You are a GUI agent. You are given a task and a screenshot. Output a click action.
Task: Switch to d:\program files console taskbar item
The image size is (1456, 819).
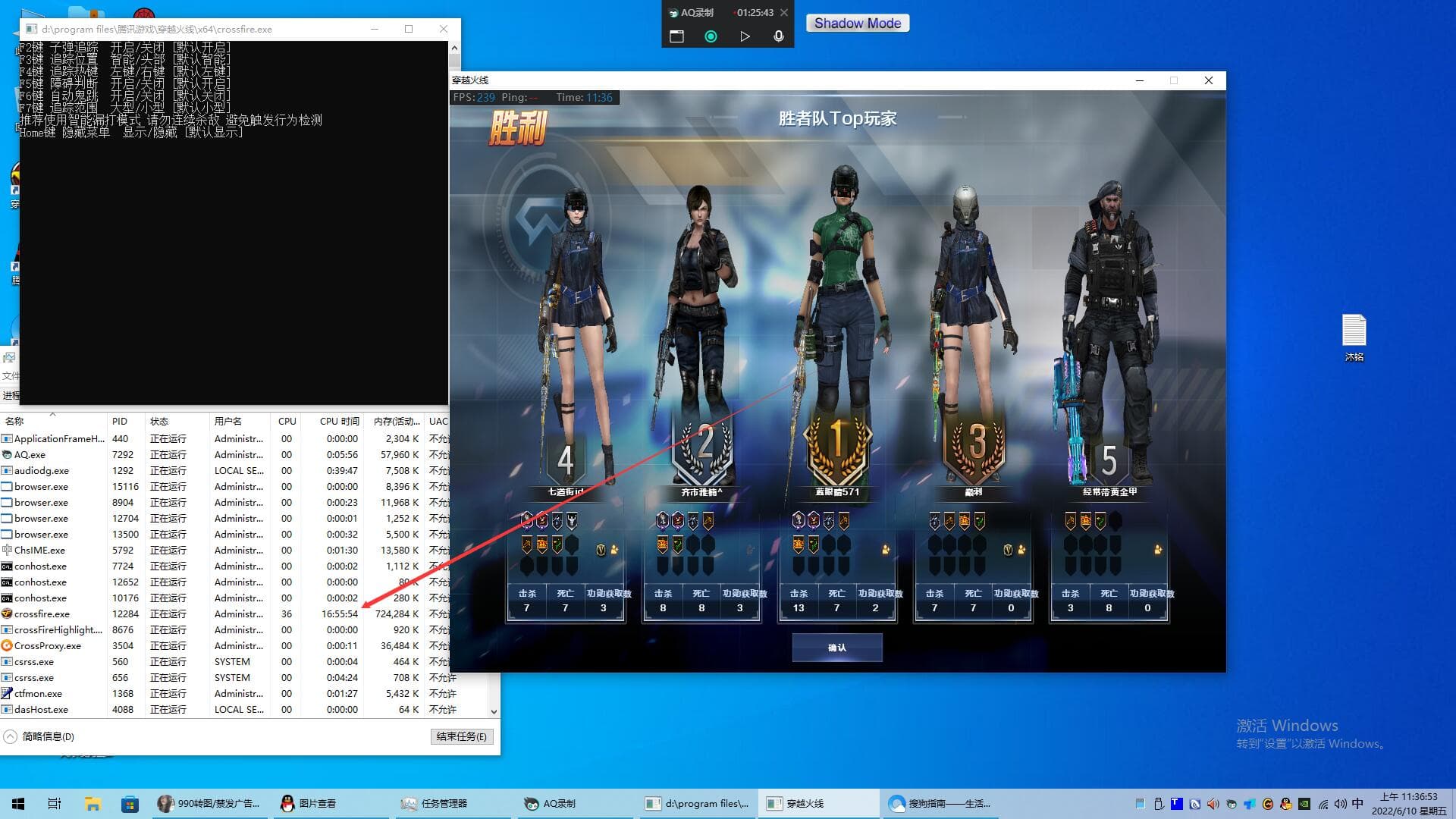click(698, 804)
